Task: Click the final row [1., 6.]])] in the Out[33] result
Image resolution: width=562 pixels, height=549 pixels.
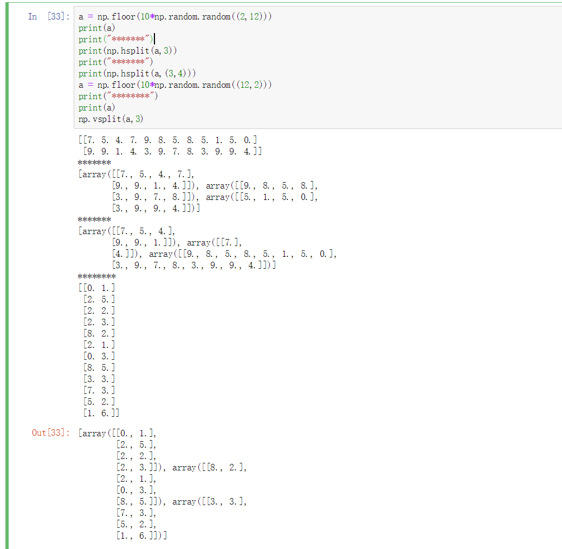Action: 142,536
